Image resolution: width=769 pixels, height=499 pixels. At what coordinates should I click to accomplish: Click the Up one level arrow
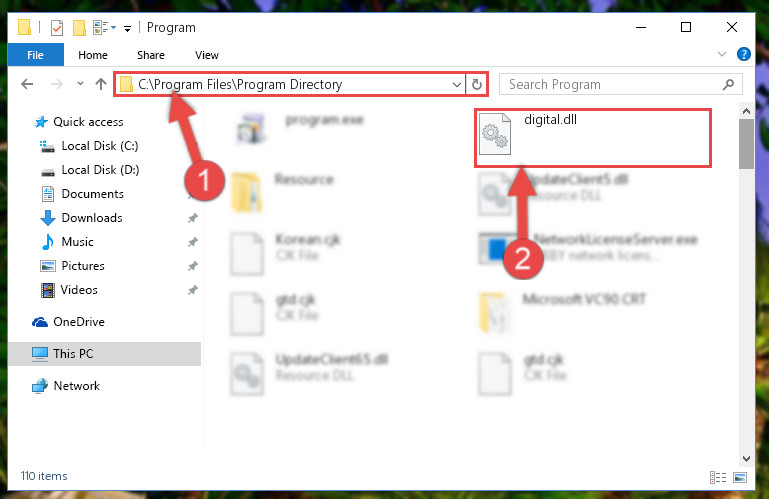point(101,84)
